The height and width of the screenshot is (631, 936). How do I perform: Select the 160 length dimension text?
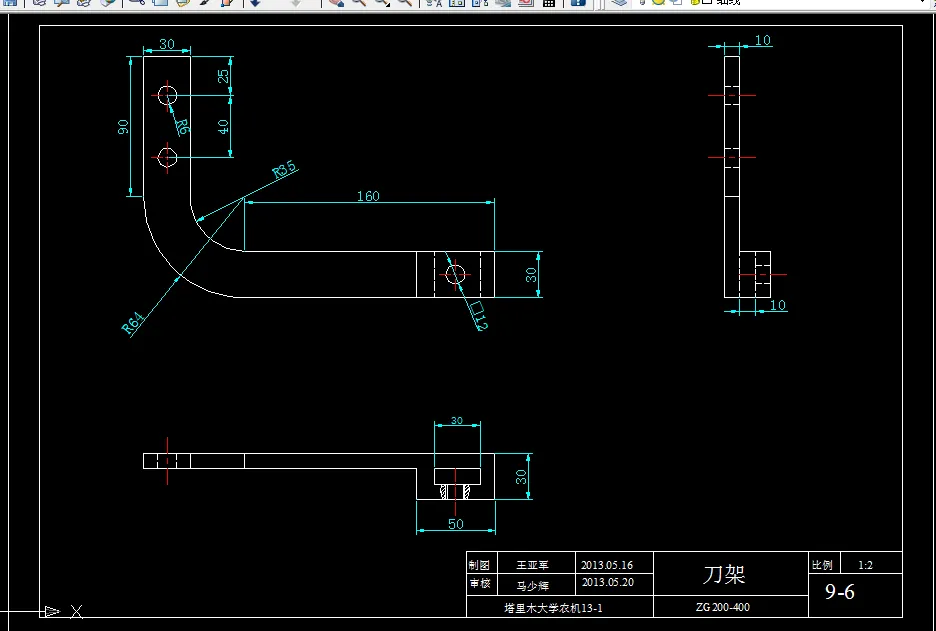[x=368, y=196]
